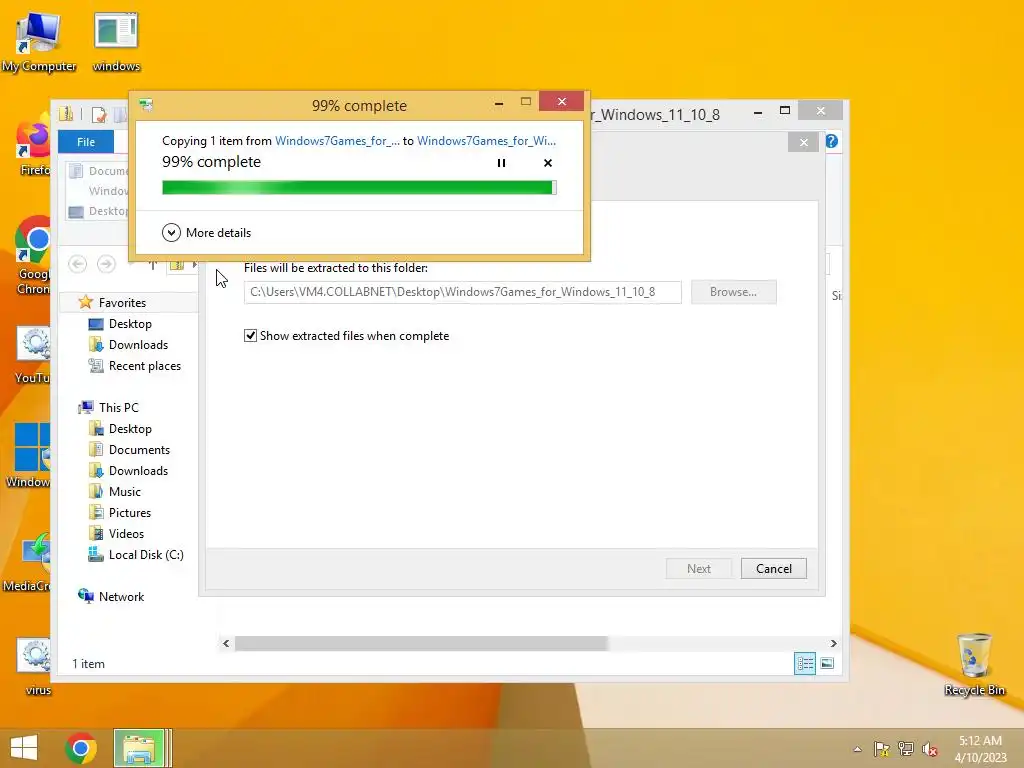
Task: Open Videos folder in This PC
Action: [126, 533]
